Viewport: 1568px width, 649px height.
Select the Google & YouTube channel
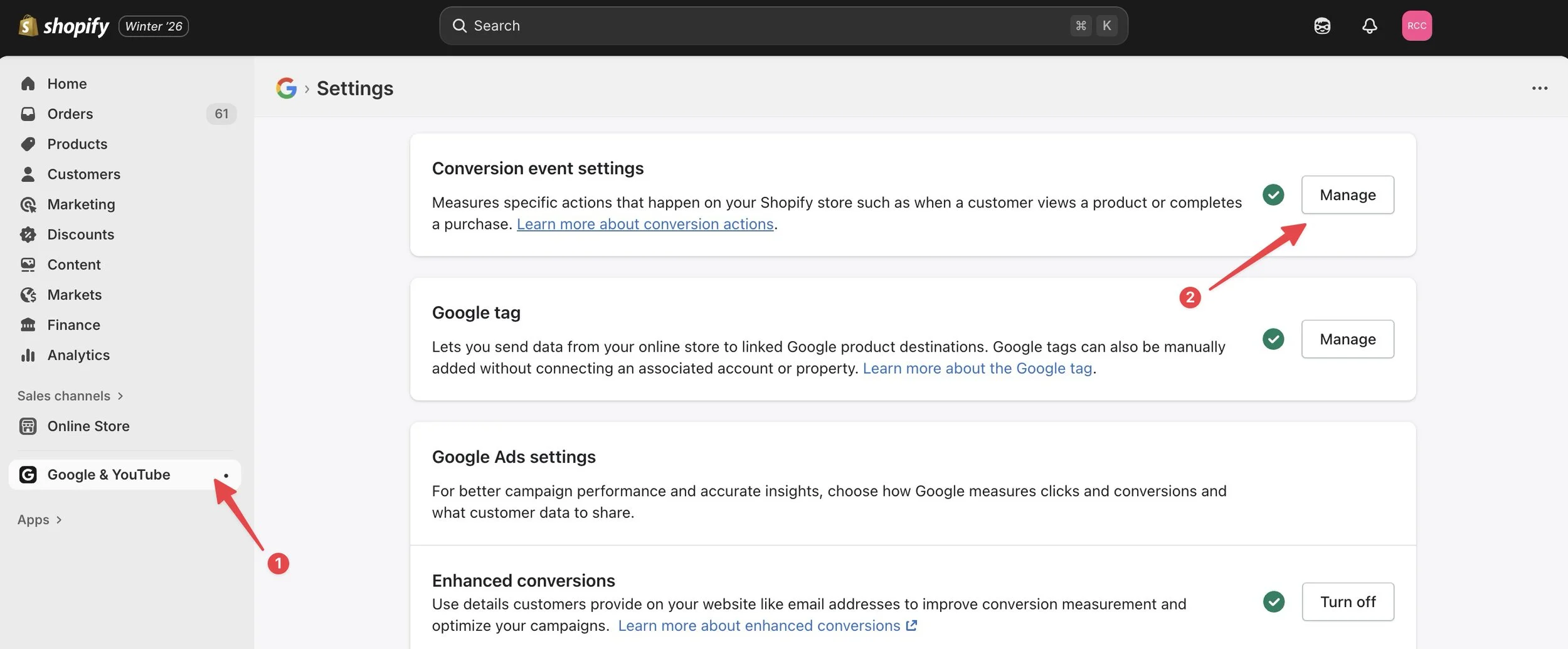[108, 475]
